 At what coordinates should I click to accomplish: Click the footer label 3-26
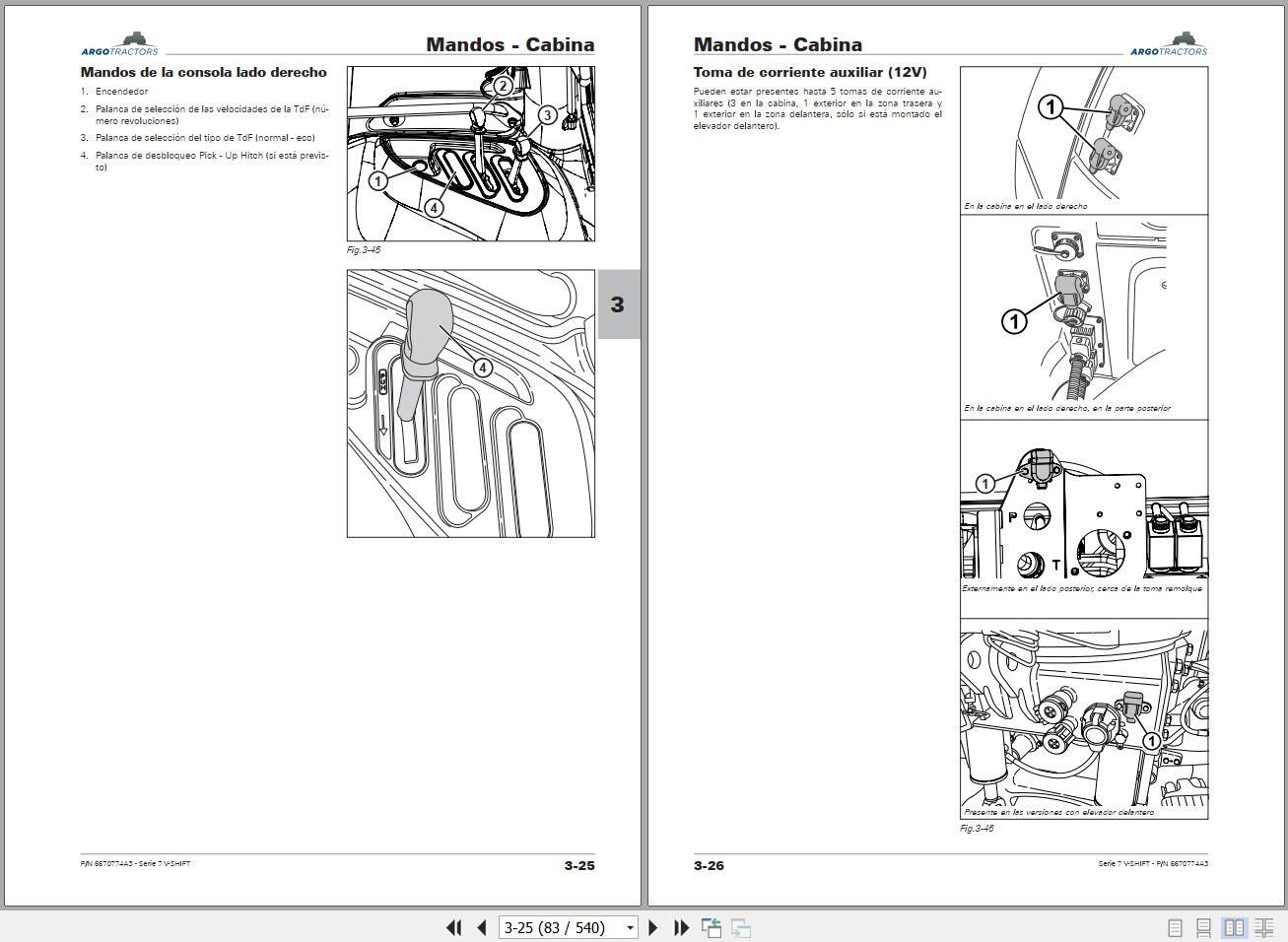[708, 865]
